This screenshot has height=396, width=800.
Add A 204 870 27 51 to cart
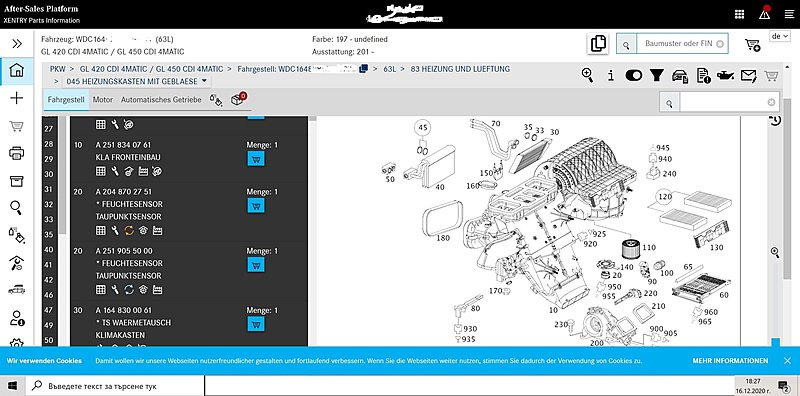click(256, 206)
